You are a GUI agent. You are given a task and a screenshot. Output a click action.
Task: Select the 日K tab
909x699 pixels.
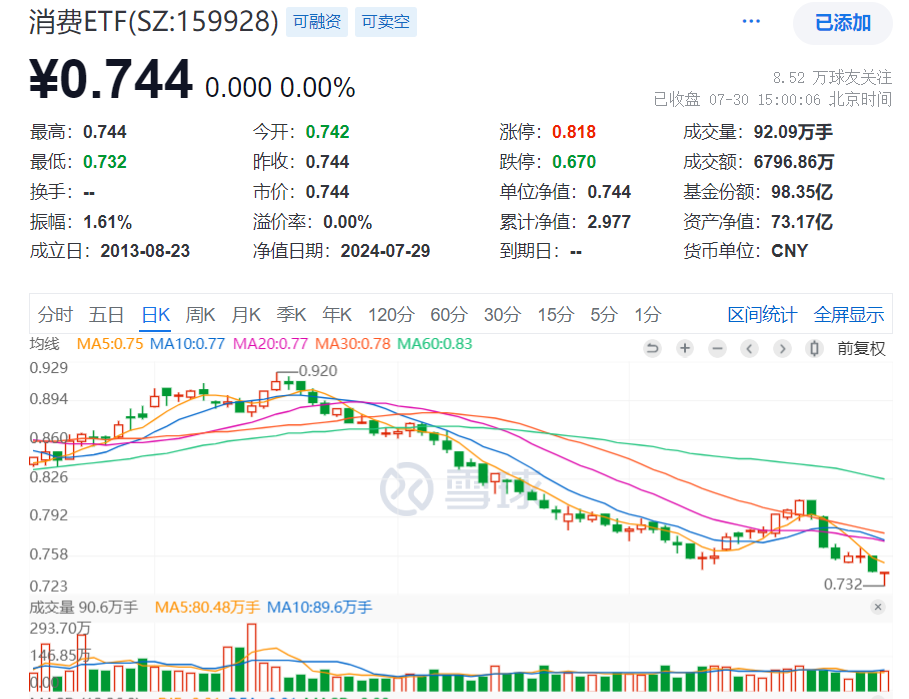click(x=155, y=315)
